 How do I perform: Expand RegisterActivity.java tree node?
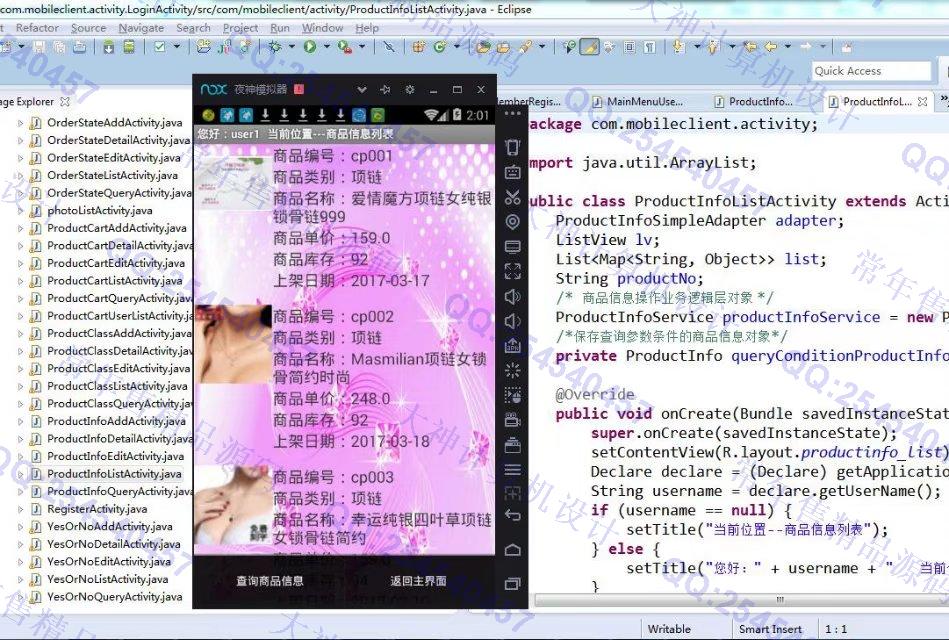coord(21,509)
